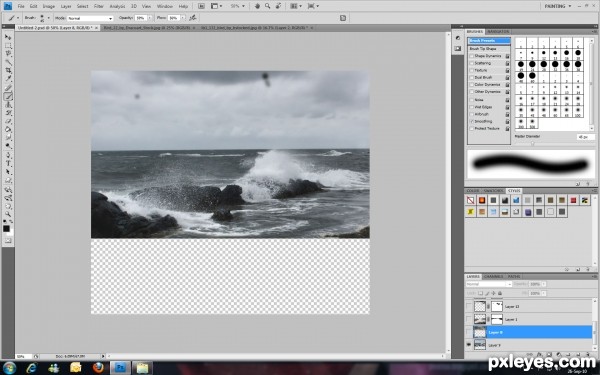This screenshot has height=375, width=600.
Task: Switch to the Channels tab
Action: tap(494, 276)
